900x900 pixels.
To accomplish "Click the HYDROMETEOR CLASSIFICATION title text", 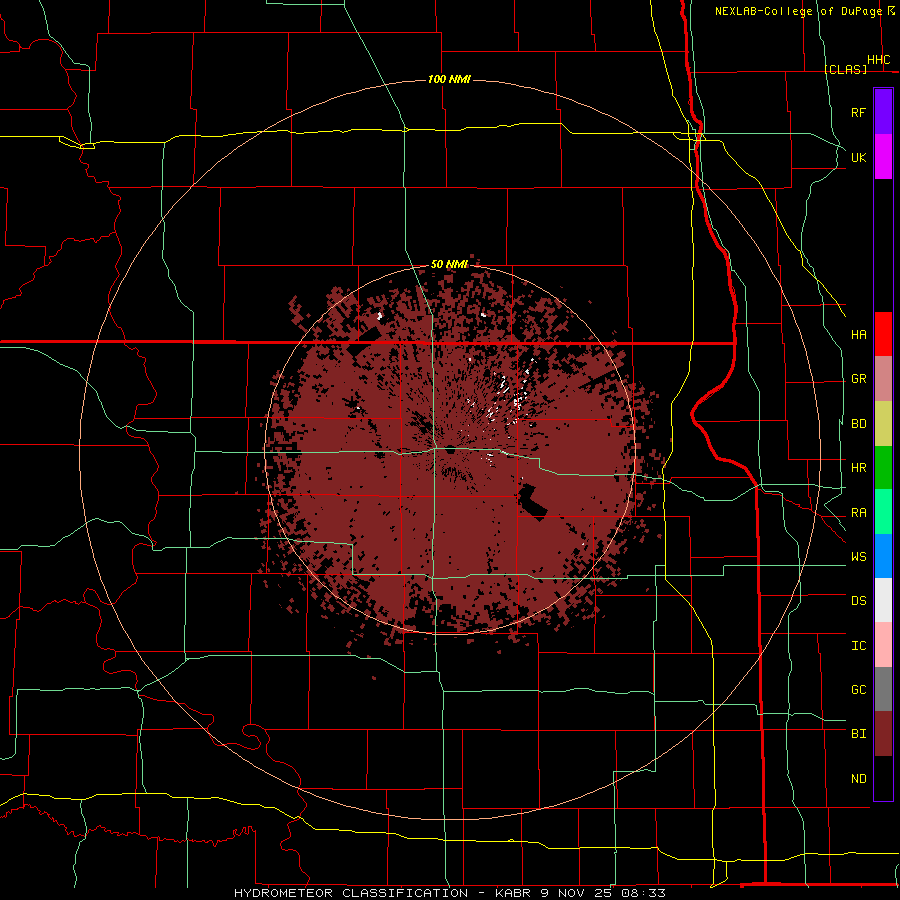I will point(351,893).
